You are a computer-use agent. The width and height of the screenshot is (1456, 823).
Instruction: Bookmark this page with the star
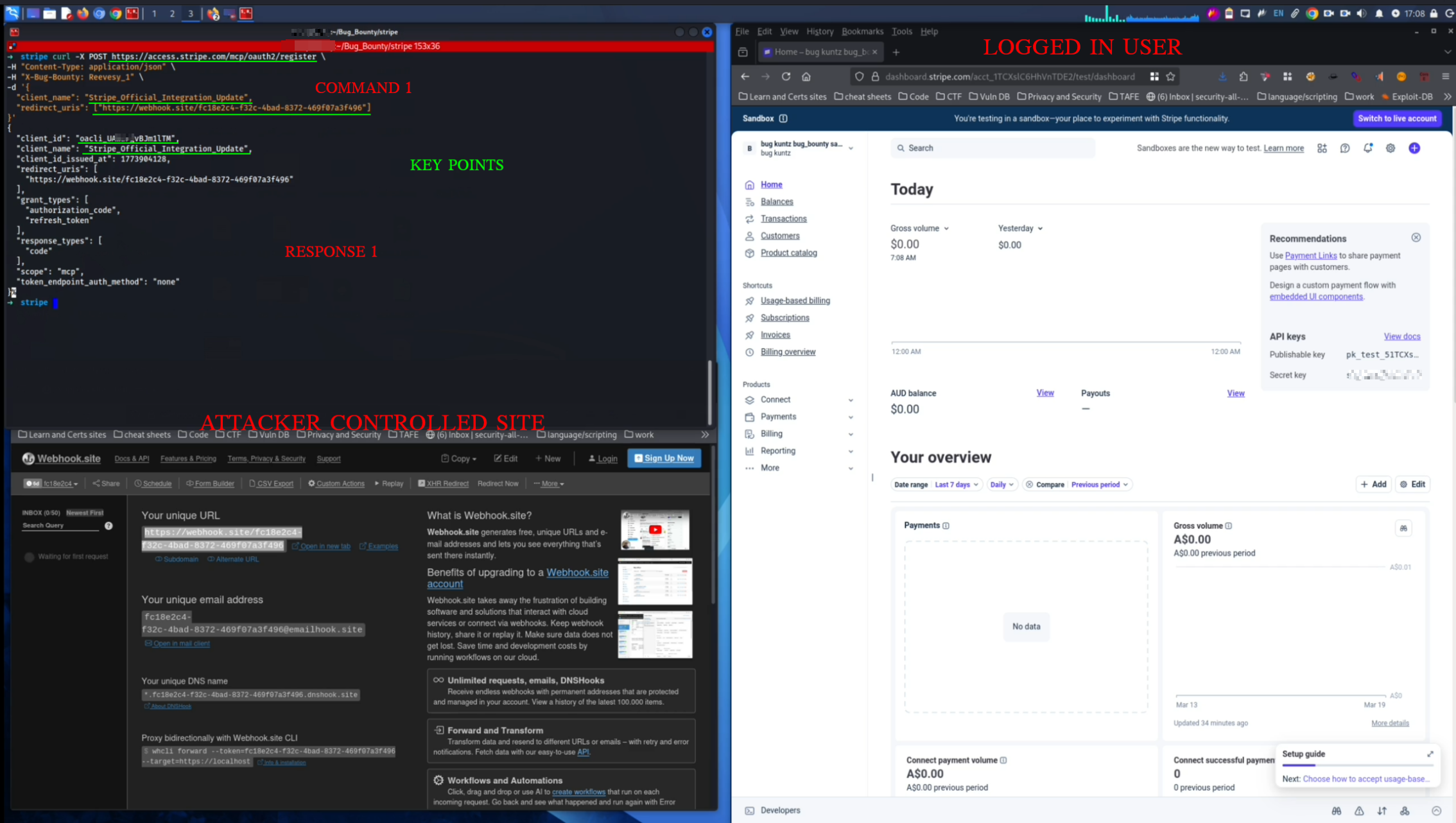coord(1171,76)
